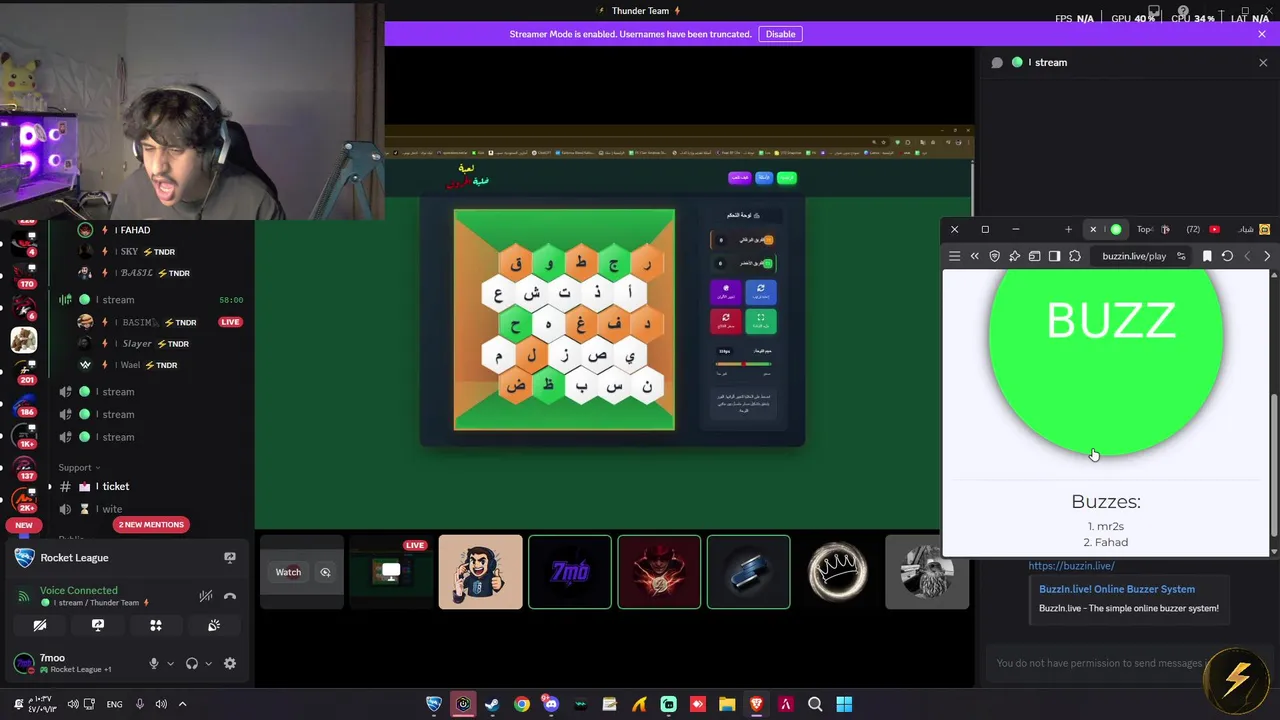
Task: Reload the buzzin.live page
Action: pyautogui.click(x=1227, y=256)
